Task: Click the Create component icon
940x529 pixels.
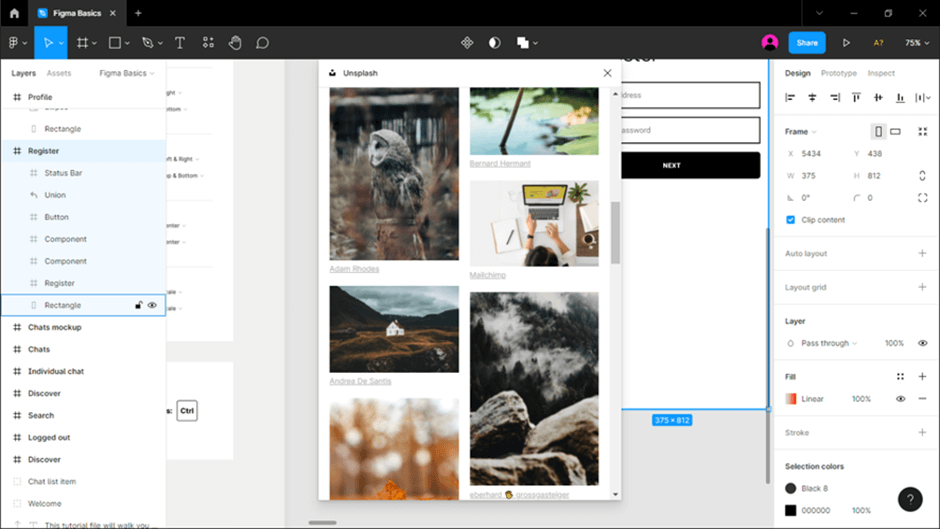Action: [467, 43]
